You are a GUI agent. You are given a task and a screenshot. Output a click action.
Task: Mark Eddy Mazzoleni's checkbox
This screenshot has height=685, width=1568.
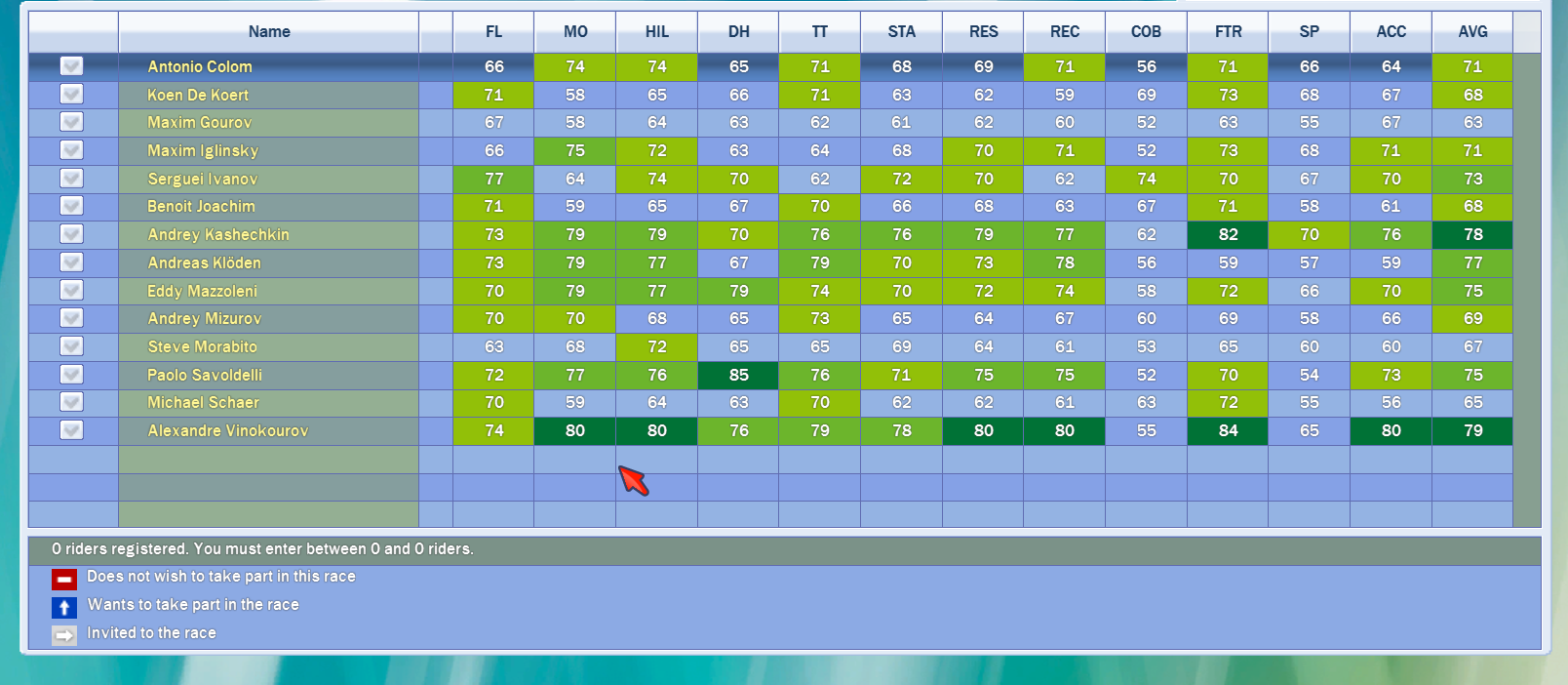point(71,291)
